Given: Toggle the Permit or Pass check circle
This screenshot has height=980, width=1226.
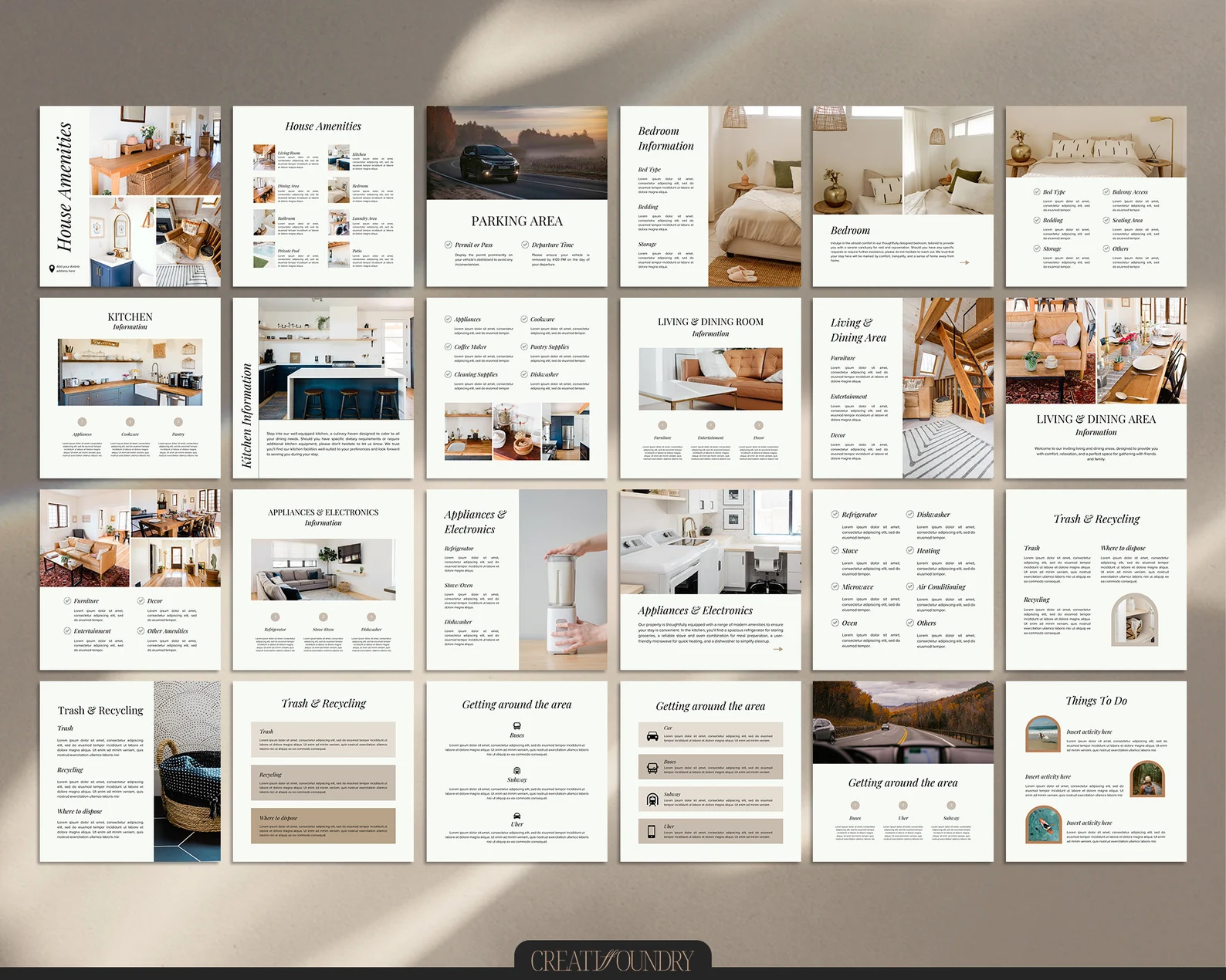Looking at the screenshot, I should click(x=448, y=245).
